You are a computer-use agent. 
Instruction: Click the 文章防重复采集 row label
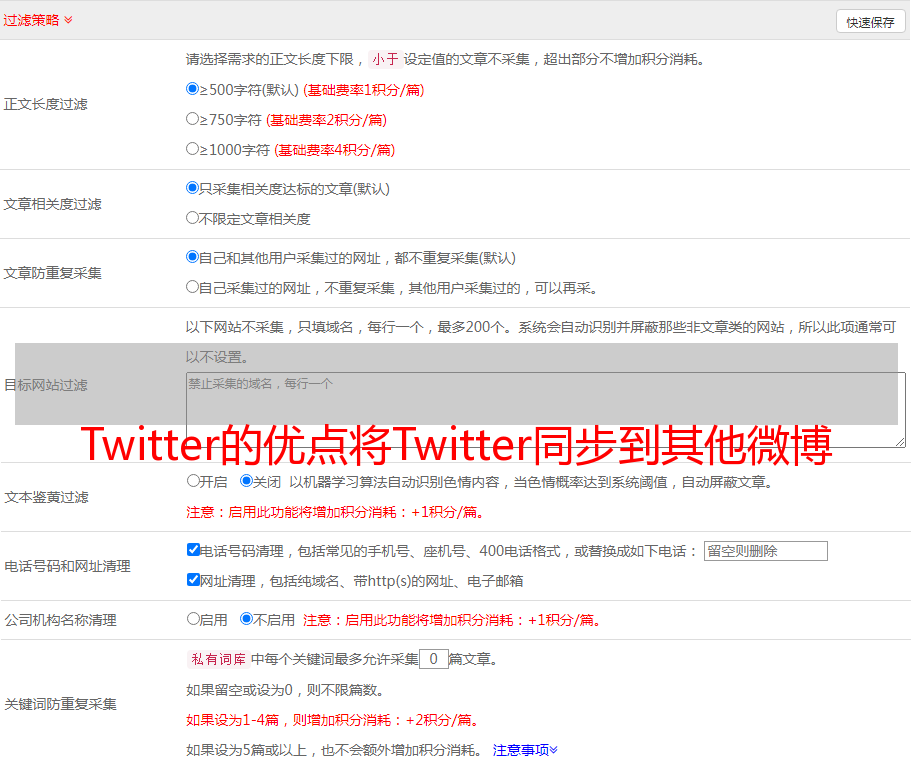pos(52,273)
